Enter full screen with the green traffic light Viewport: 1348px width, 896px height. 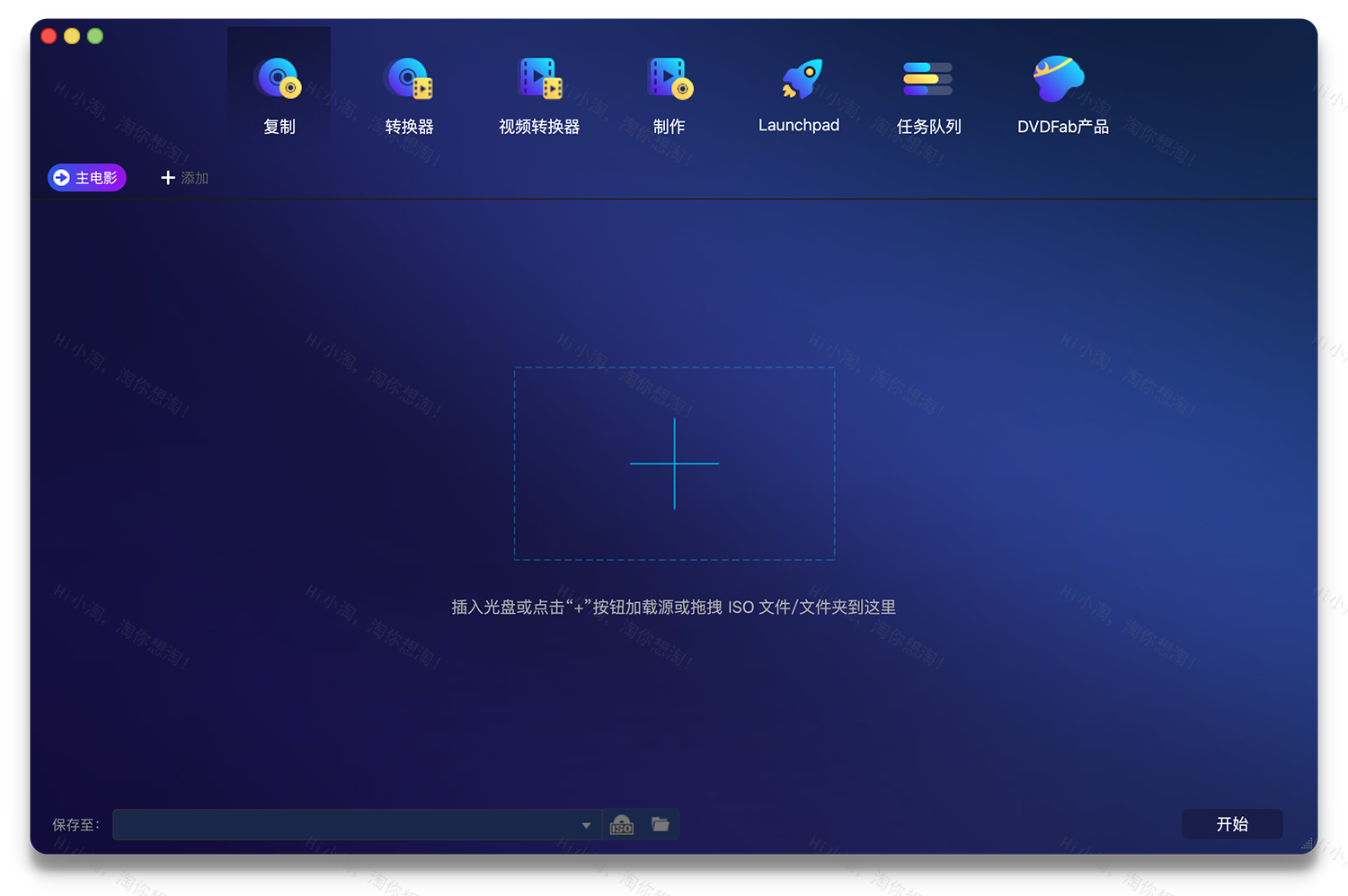[95, 36]
